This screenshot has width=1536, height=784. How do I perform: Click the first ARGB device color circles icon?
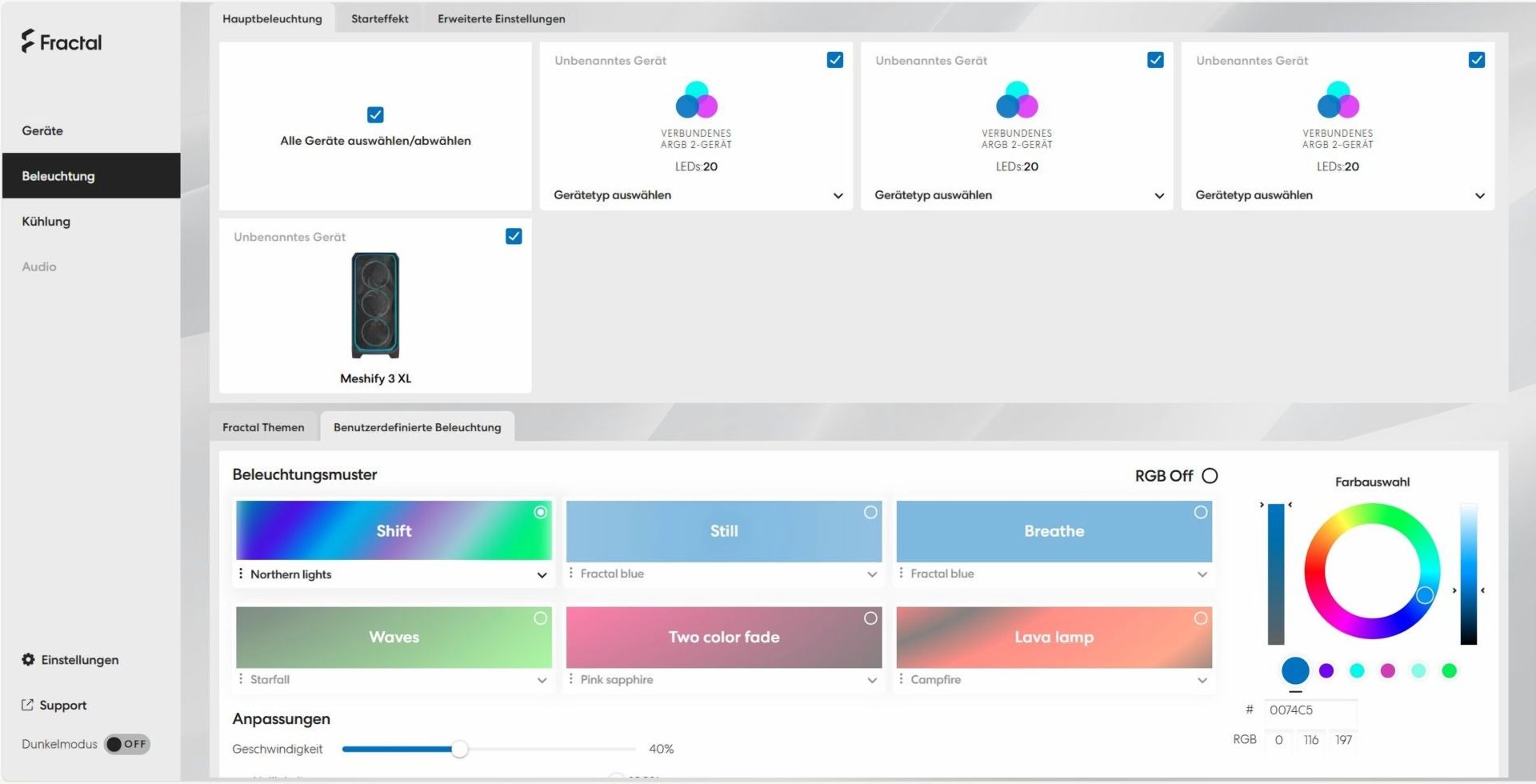tap(696, 100)
